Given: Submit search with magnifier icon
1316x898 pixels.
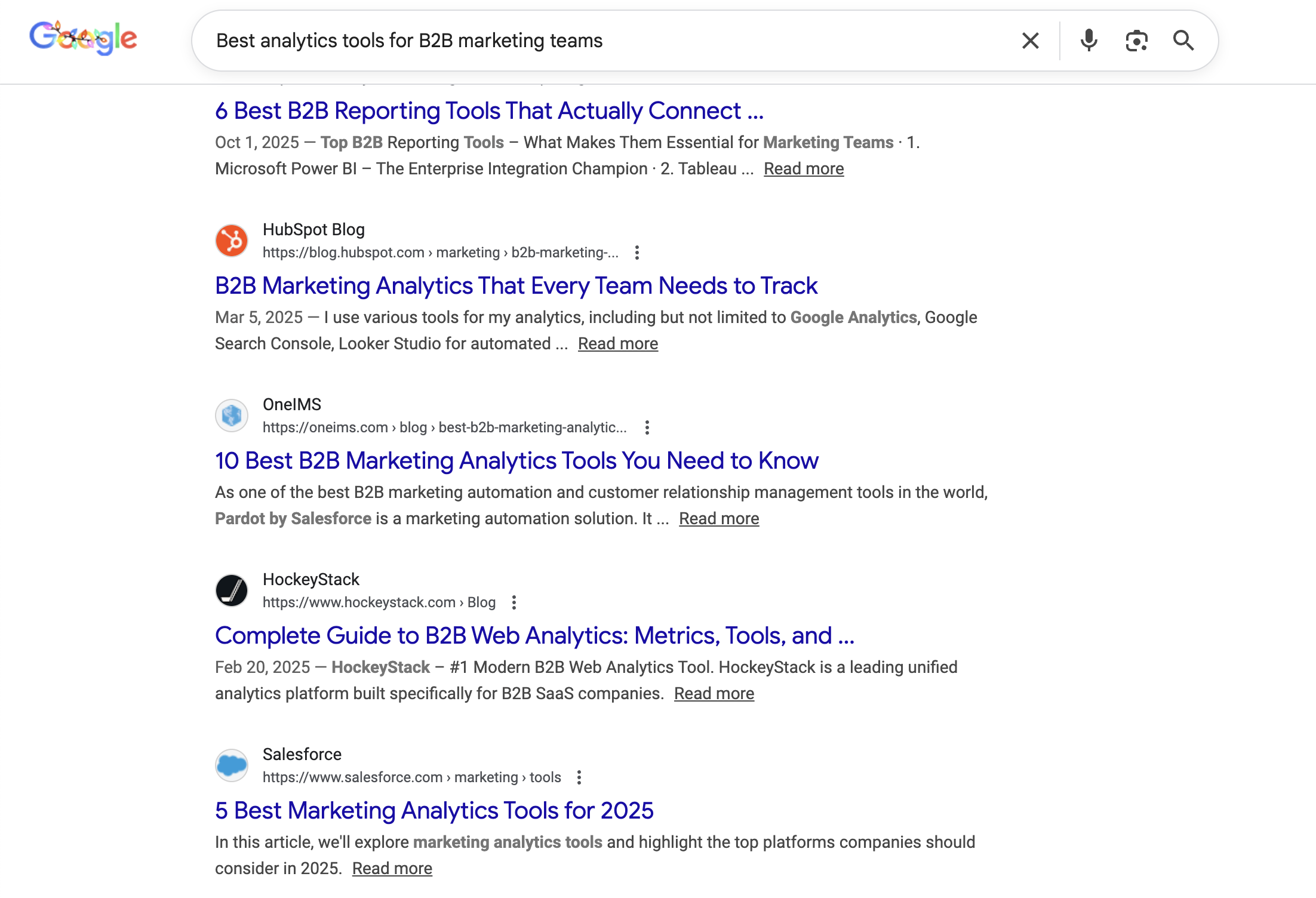Looking at the screenshot, I should [1183, 41].
